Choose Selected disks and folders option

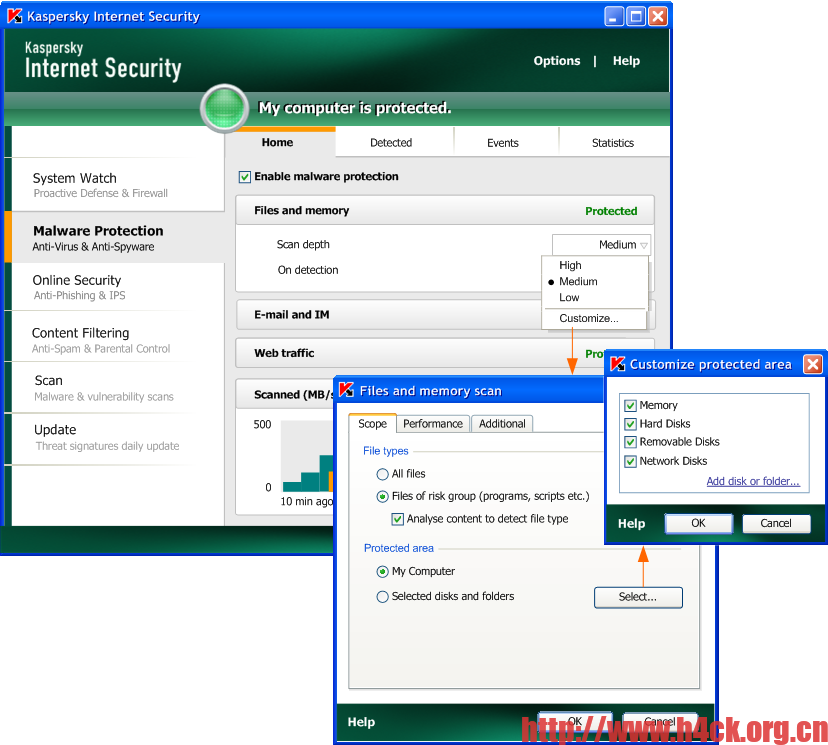click(x=382, y=597)
